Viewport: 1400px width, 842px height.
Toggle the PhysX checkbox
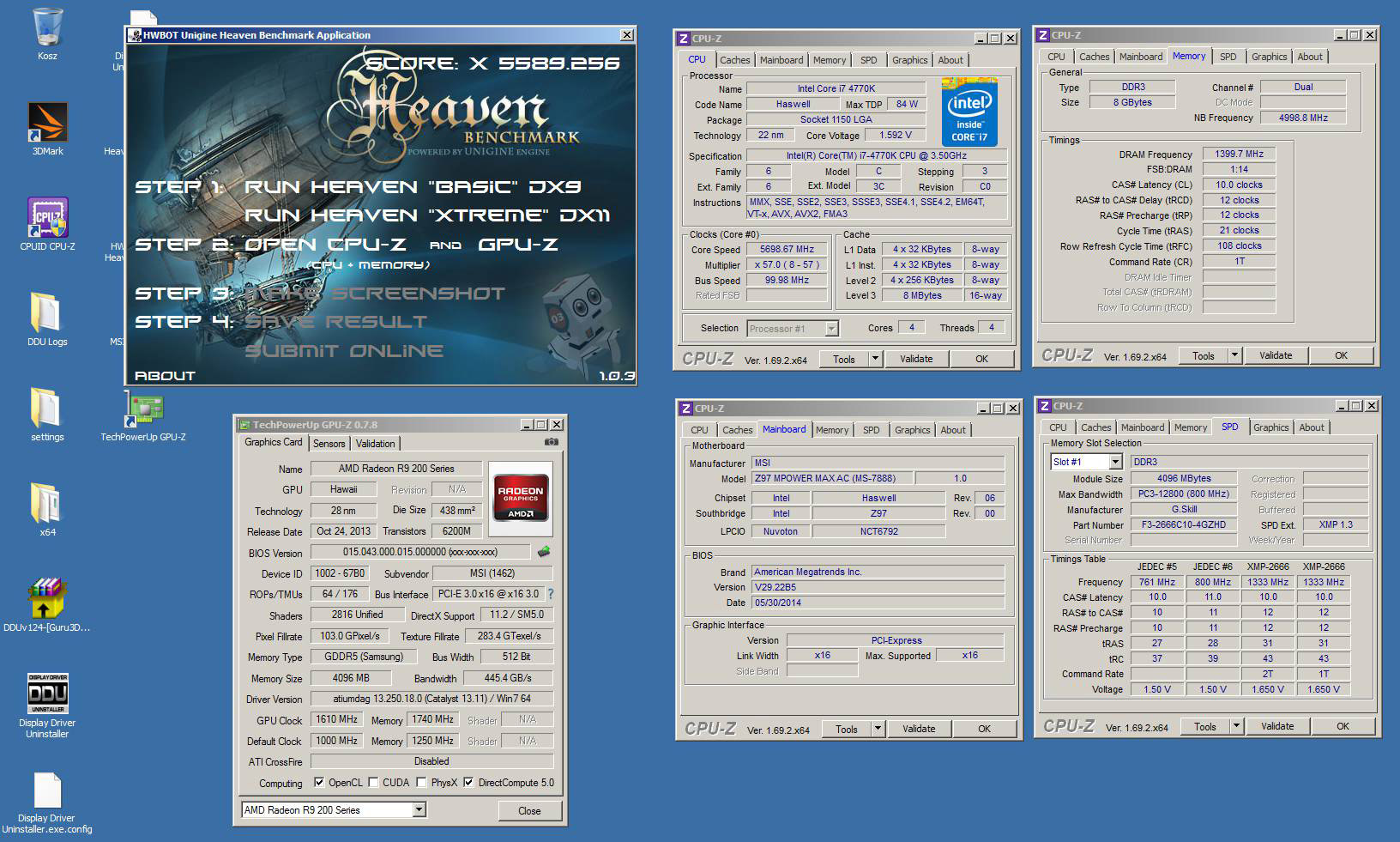pos(421,782)
